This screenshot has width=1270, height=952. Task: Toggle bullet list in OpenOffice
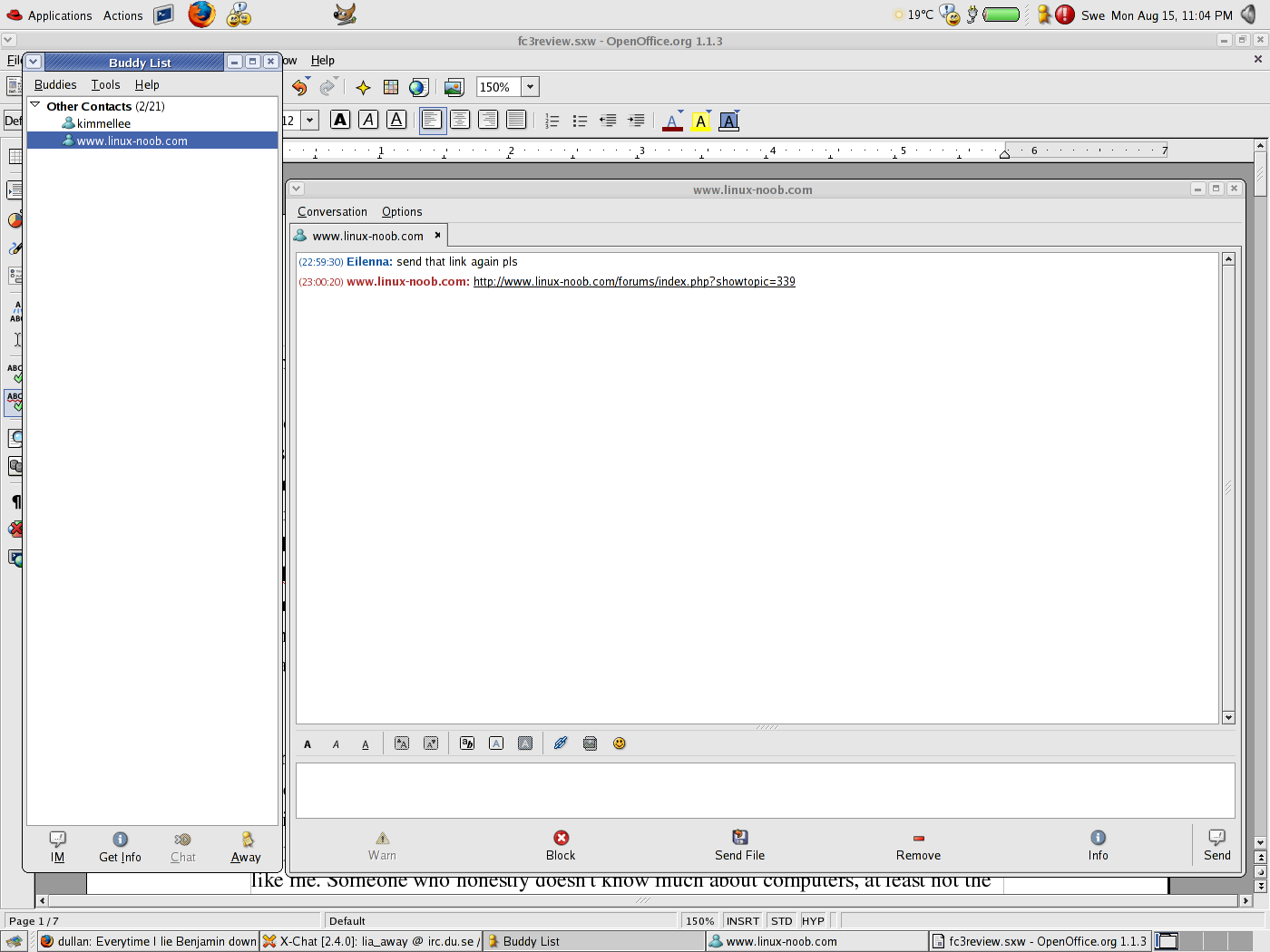tap(580, 121)
